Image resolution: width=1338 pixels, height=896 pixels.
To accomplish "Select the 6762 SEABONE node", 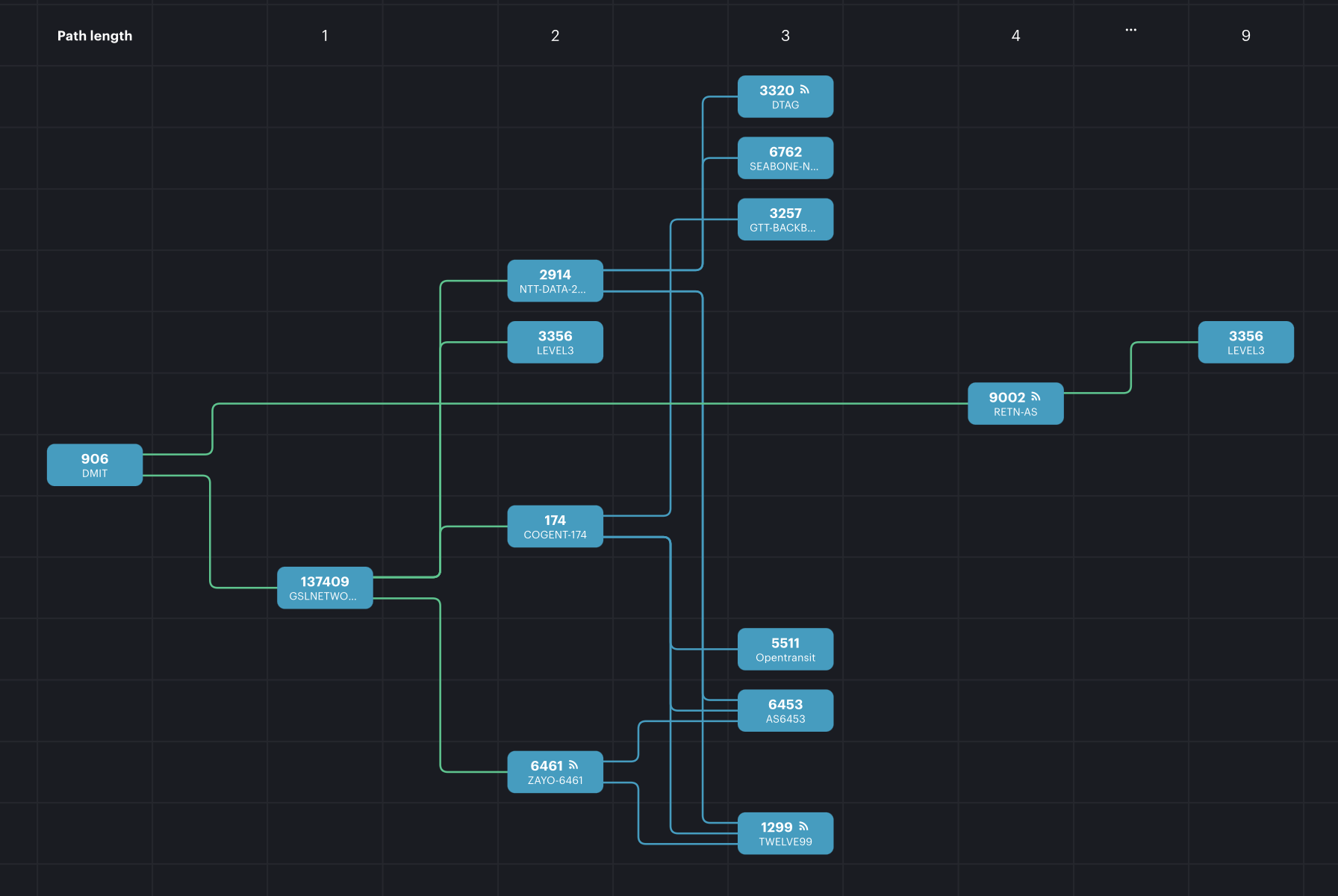I will click(785, 158).
